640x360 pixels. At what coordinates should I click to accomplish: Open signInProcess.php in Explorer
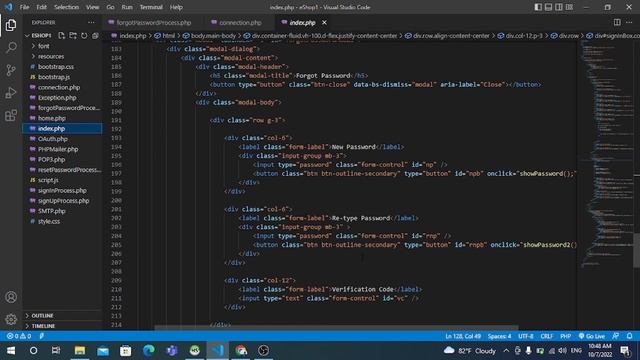[62, 190]
